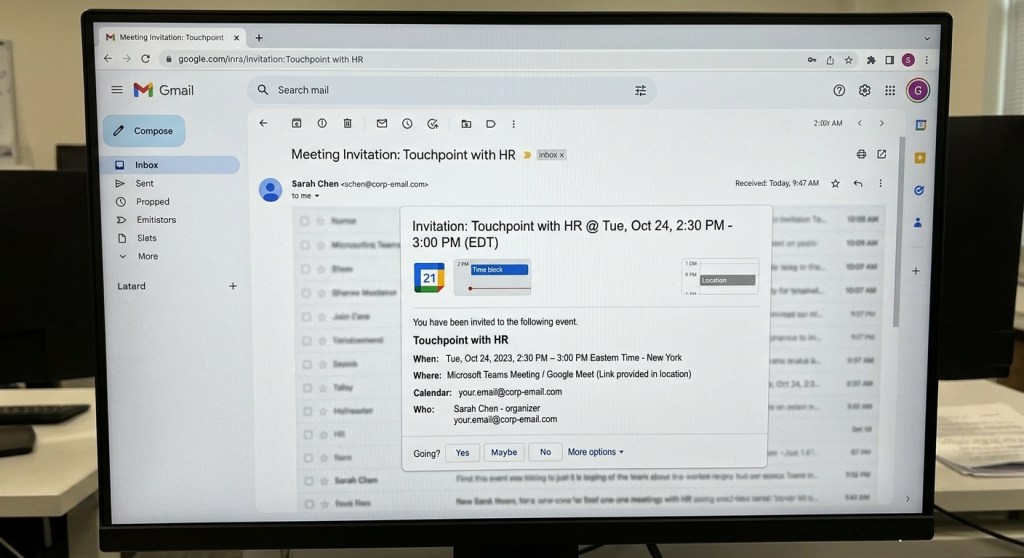Move email to a folder
The height and width of the screenshot is (558, 1024).
click(466, 123)
